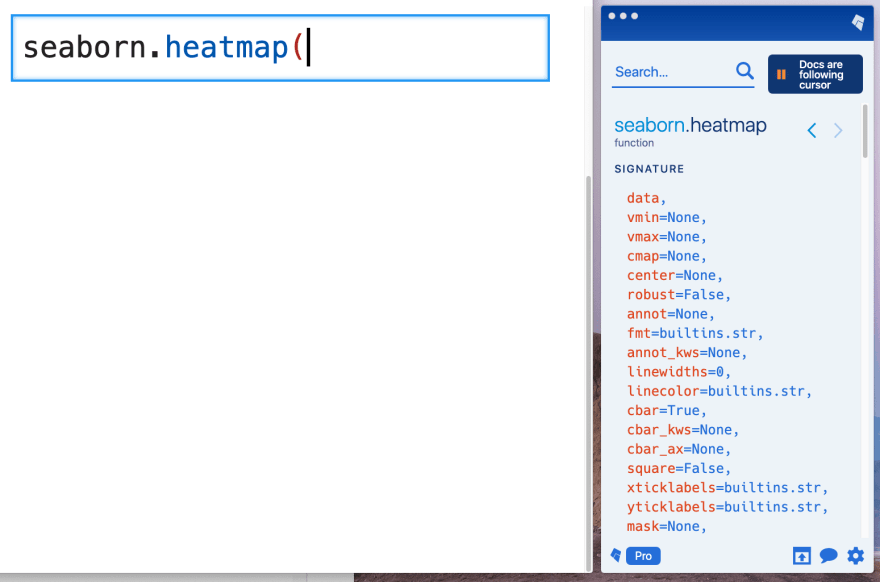This screenshot has height=582, width=880.
Task: Select the 'cbar_kws=None,' parameter
Action: (682, 430)
